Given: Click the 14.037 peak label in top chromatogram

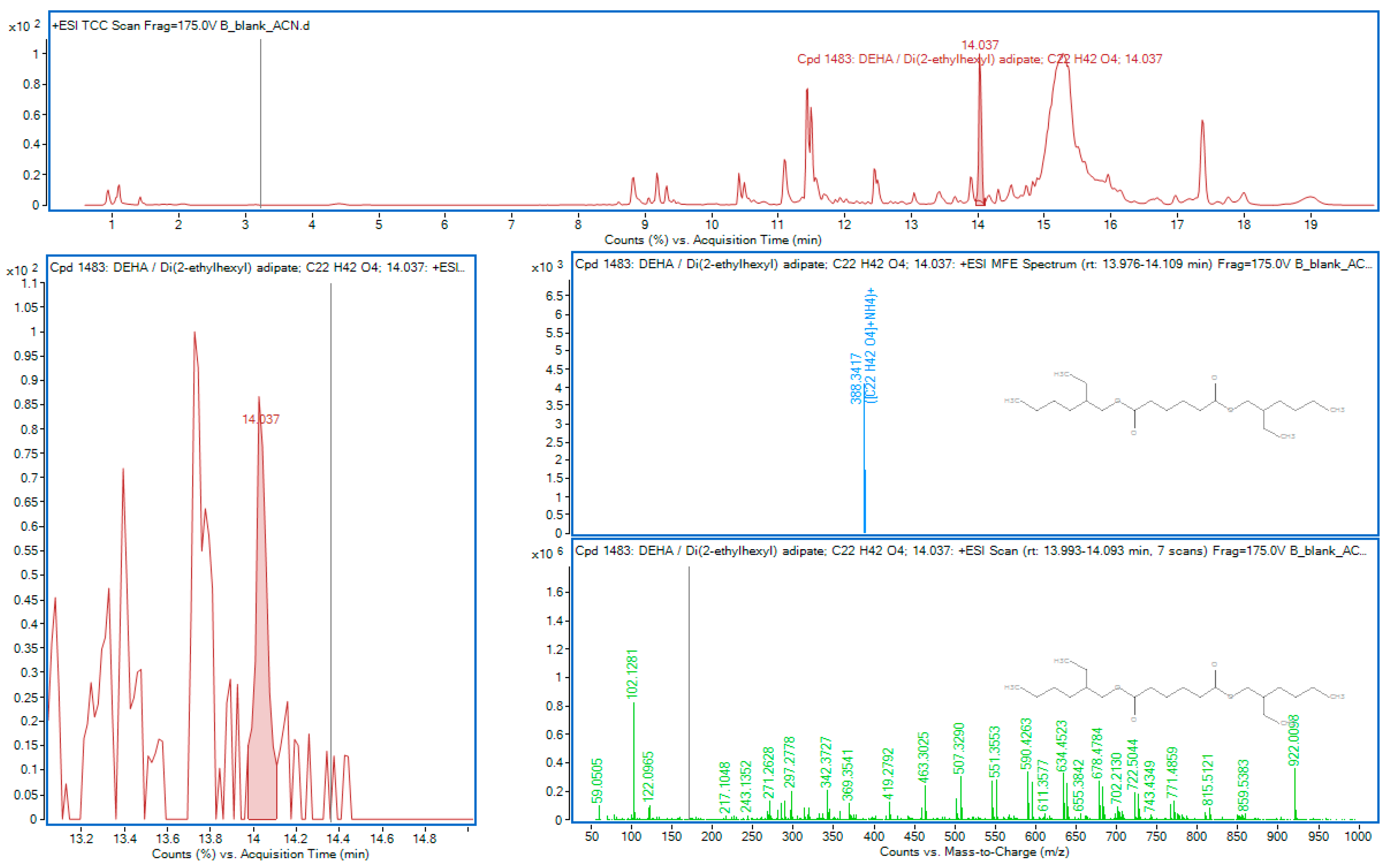Looking at the screenshot, I should pos(980,45).
